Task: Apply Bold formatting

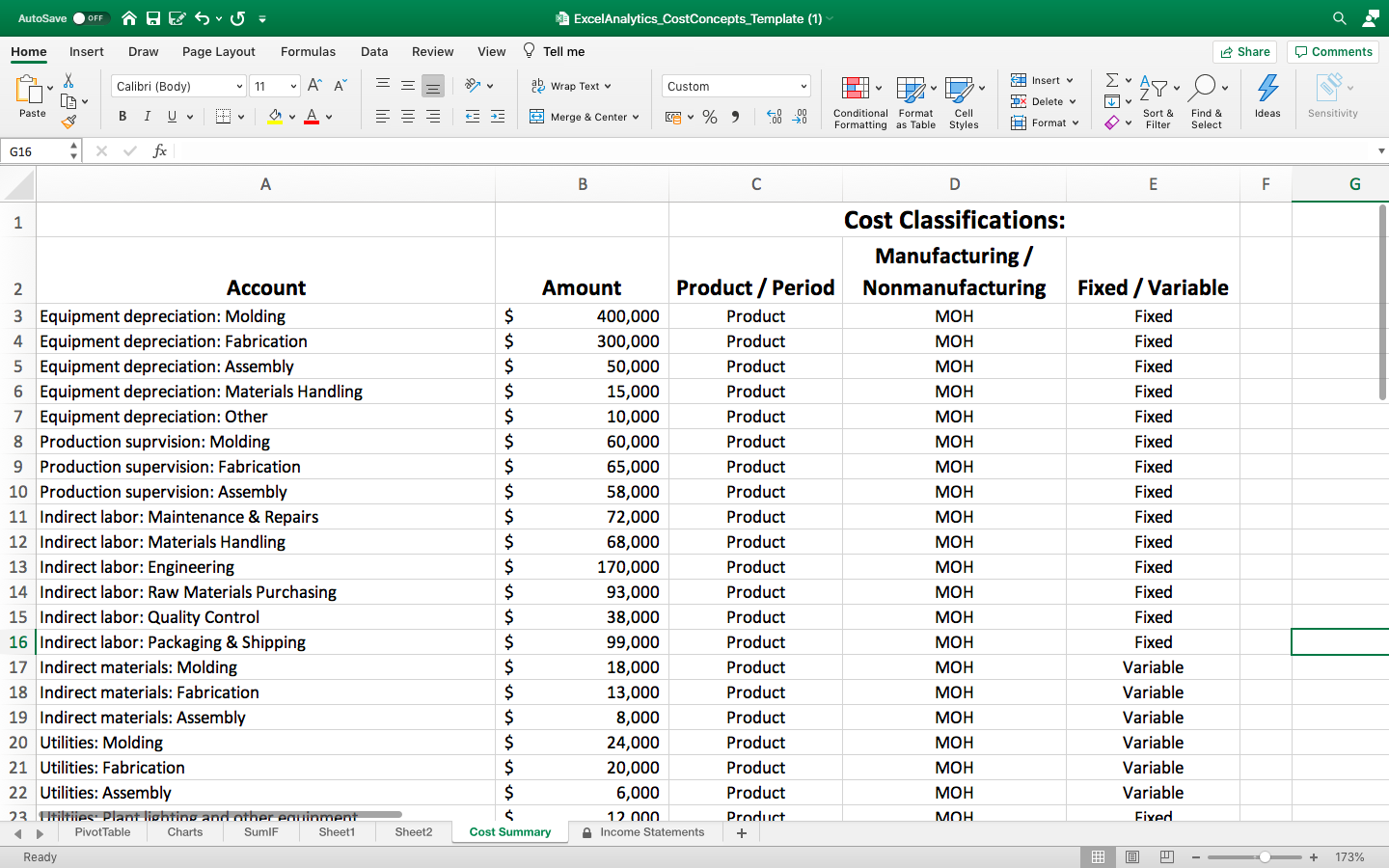Action: coord(123,117)
